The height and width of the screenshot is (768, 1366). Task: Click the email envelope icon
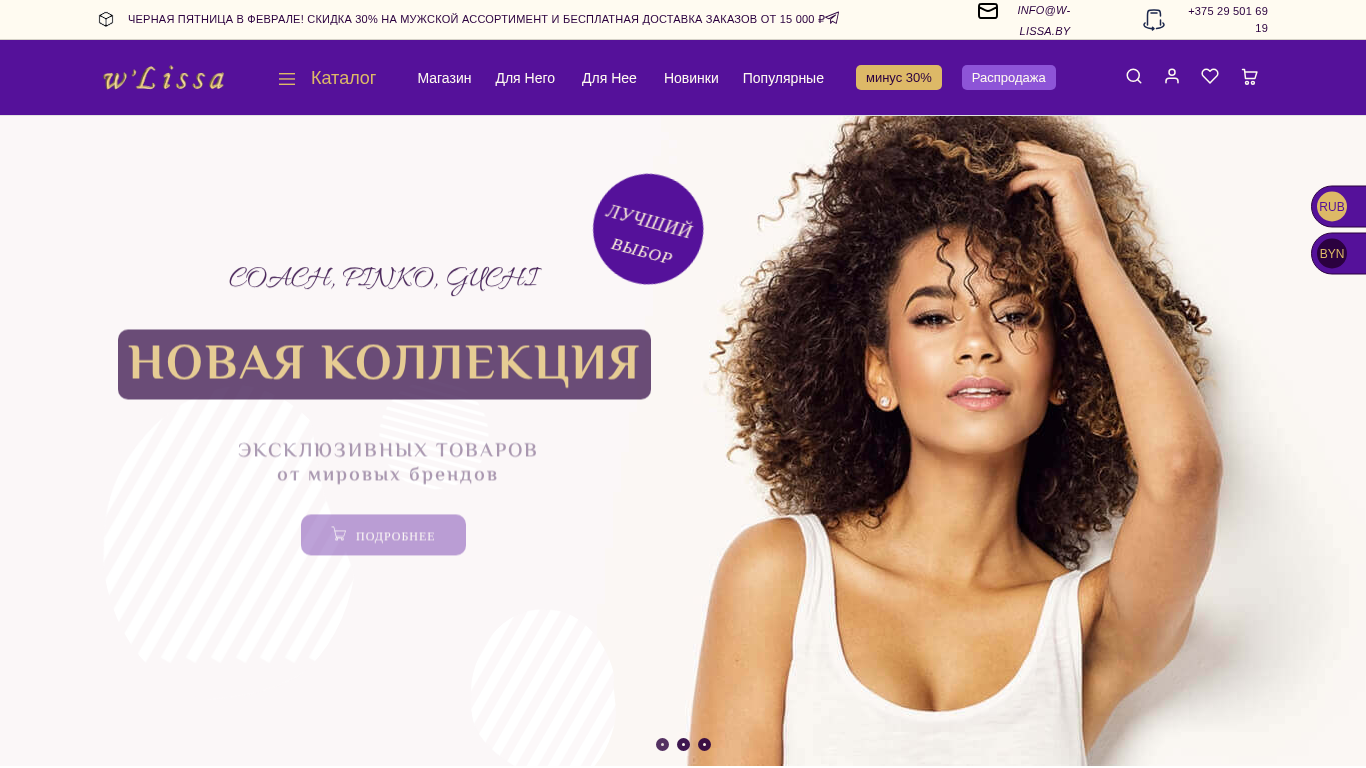pyautogui.click(x=988, y=11)
